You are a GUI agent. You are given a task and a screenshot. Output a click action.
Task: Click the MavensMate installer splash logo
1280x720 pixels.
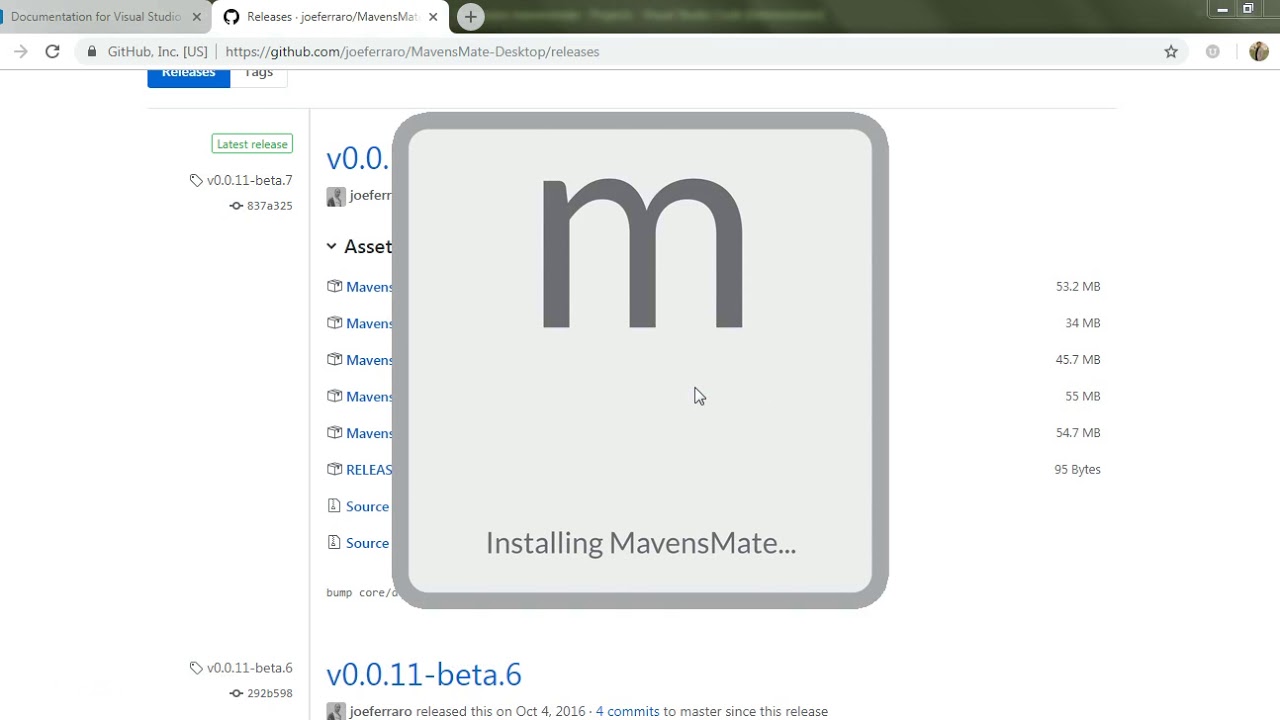(x=642, y=254)
